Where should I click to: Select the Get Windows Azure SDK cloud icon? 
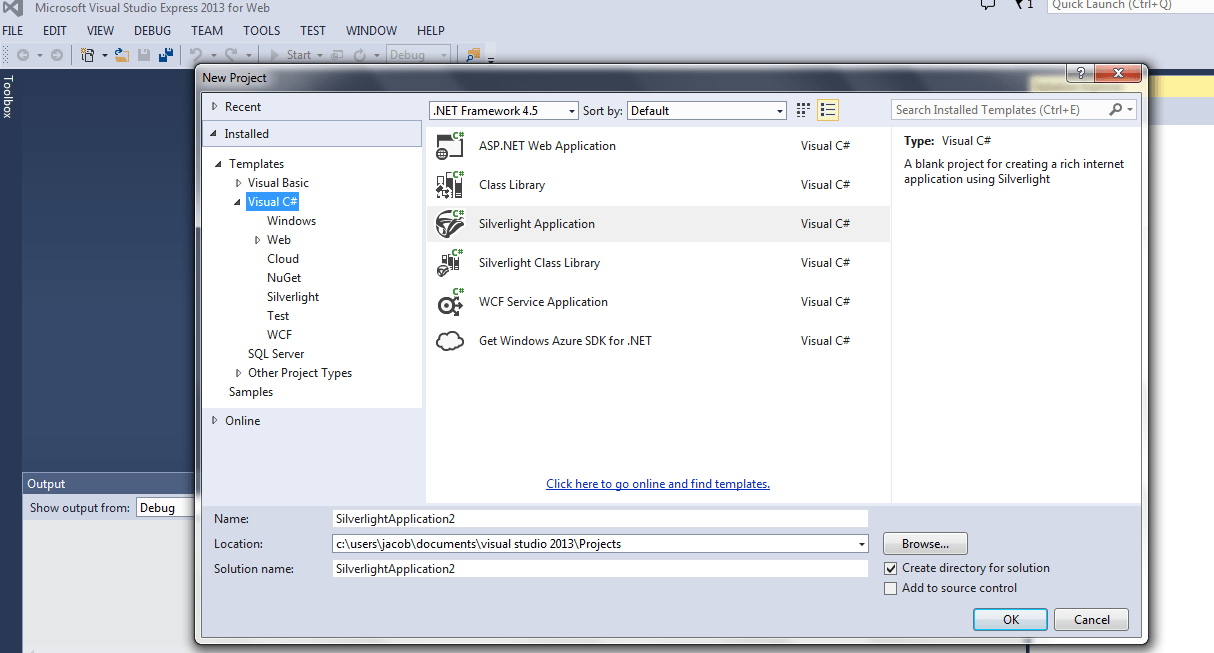pos(450,341)
